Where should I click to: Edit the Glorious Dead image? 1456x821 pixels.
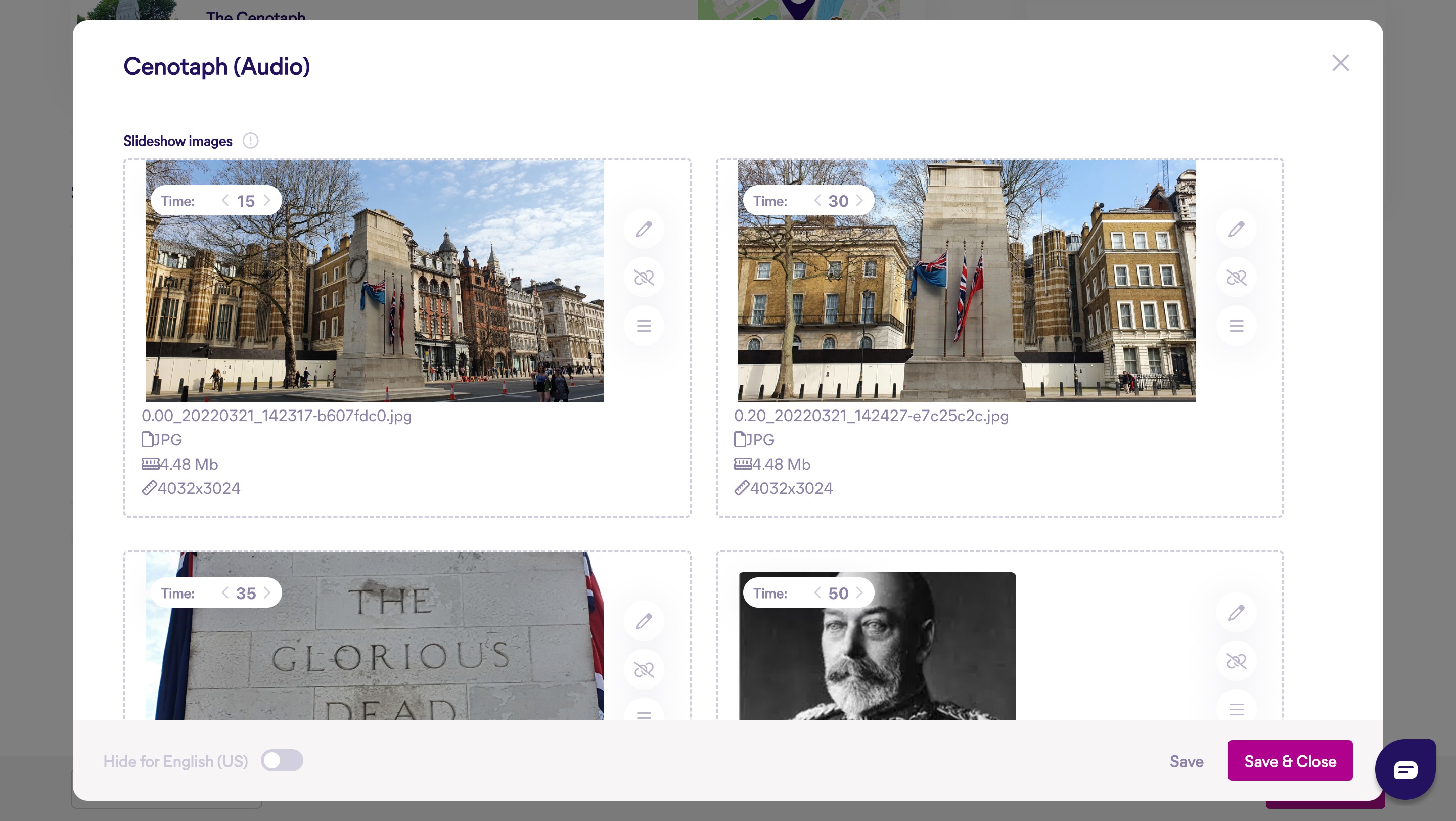coord(644,621)
